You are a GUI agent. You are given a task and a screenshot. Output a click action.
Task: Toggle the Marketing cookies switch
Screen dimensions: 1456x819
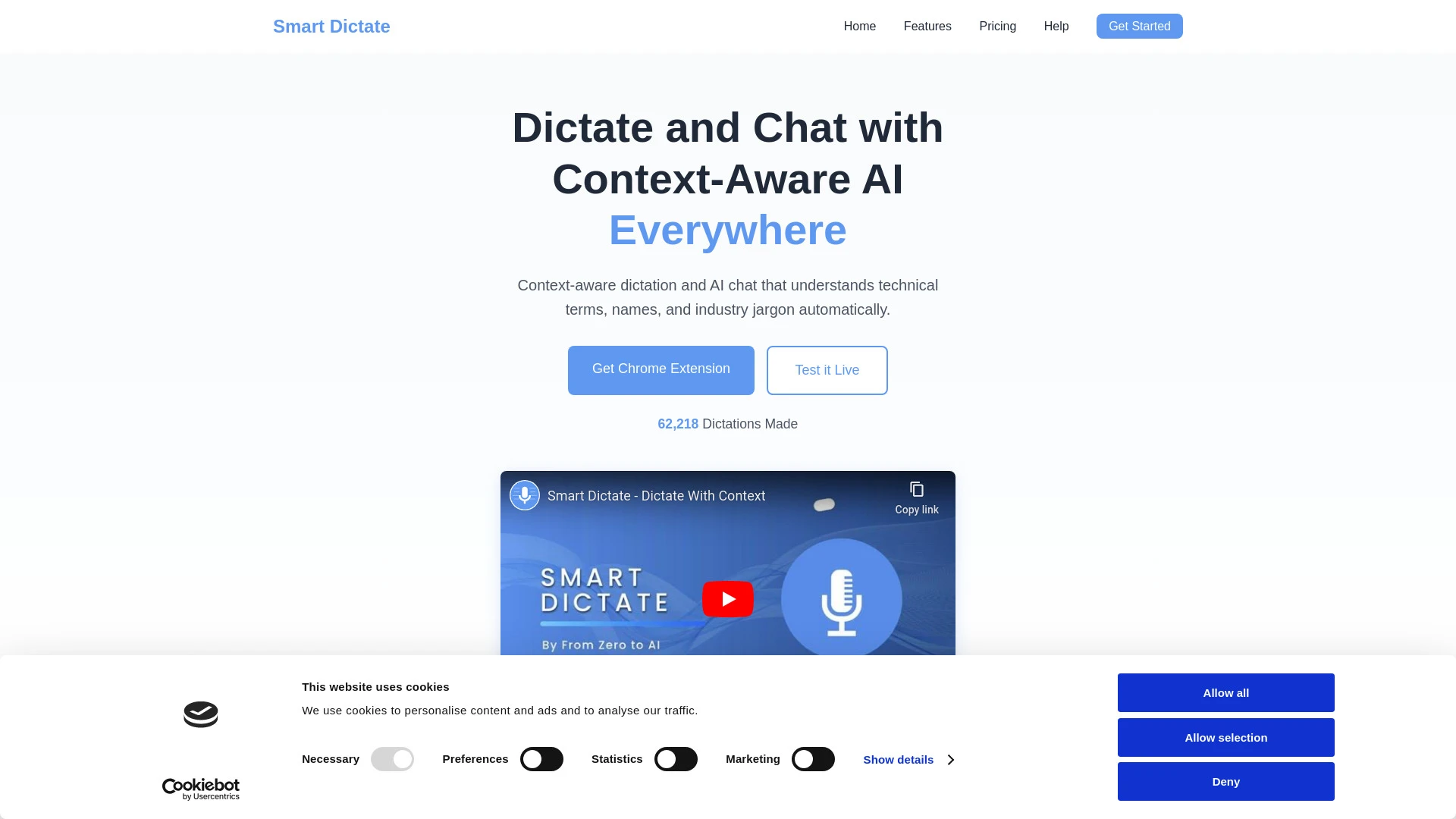[812, 759]
